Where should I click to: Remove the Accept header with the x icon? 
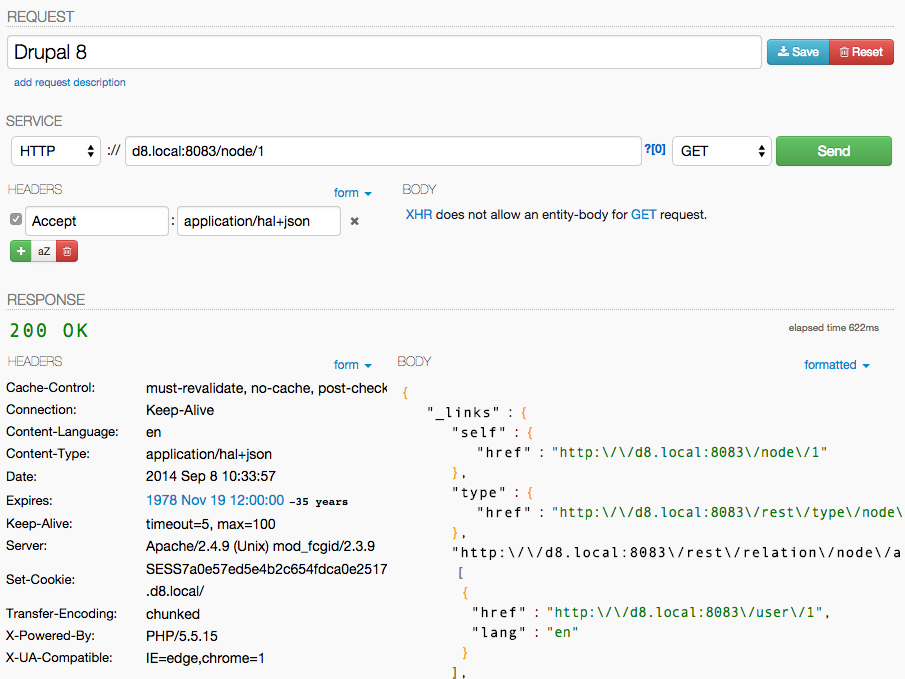(354, 221)
